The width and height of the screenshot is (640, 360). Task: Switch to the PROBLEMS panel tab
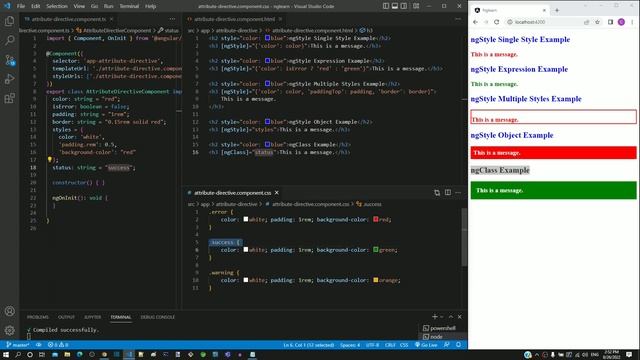[x=38, y=317]
